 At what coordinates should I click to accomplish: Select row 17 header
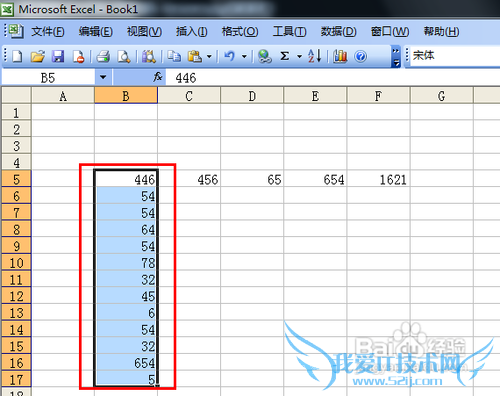coord(16,379)
